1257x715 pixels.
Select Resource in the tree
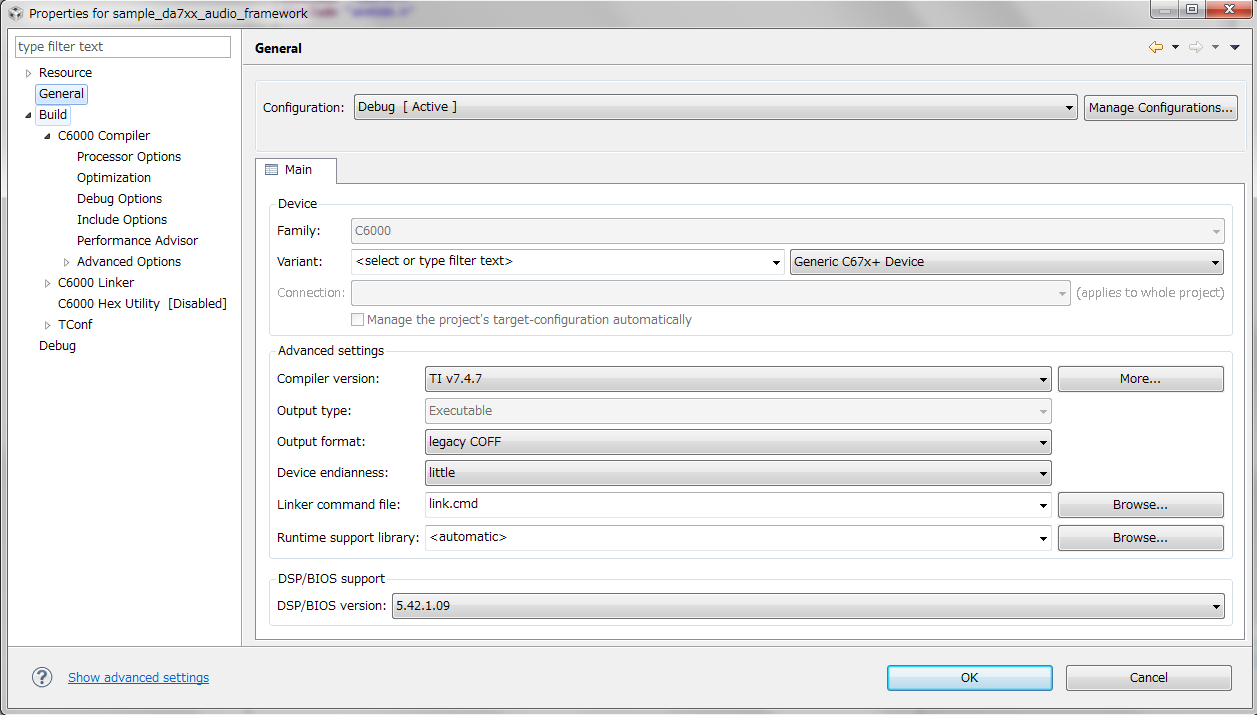[x=65, y=73]
